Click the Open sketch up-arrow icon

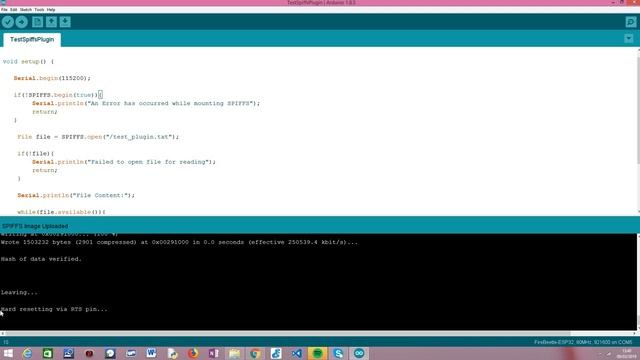[51, 22]
